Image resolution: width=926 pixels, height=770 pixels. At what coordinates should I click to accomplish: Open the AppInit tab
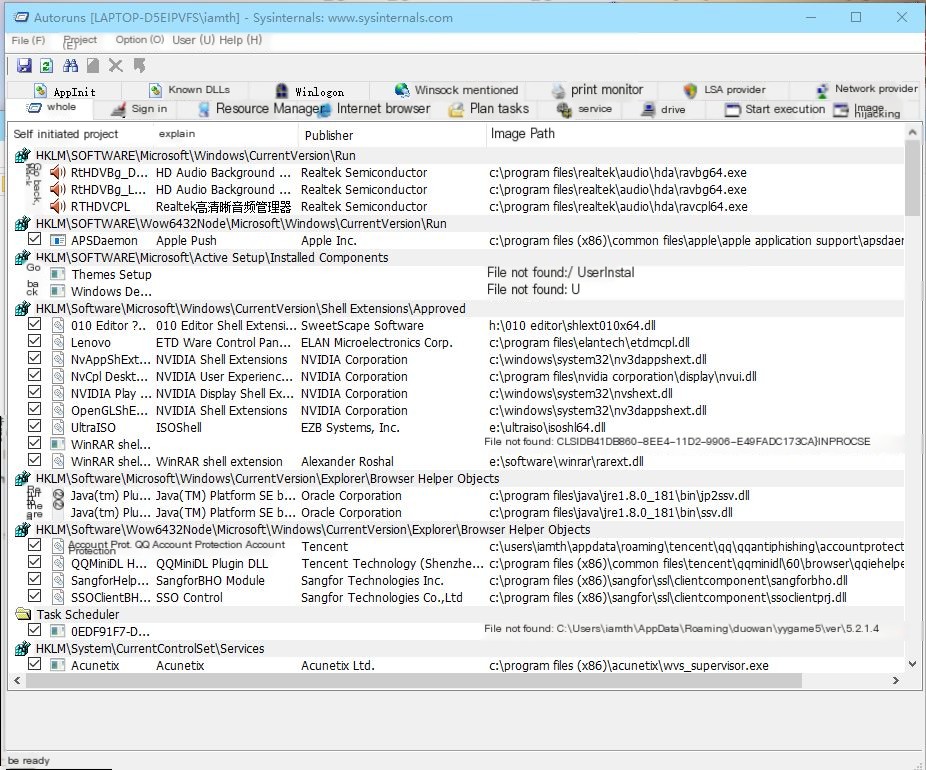tap(65, 91)
